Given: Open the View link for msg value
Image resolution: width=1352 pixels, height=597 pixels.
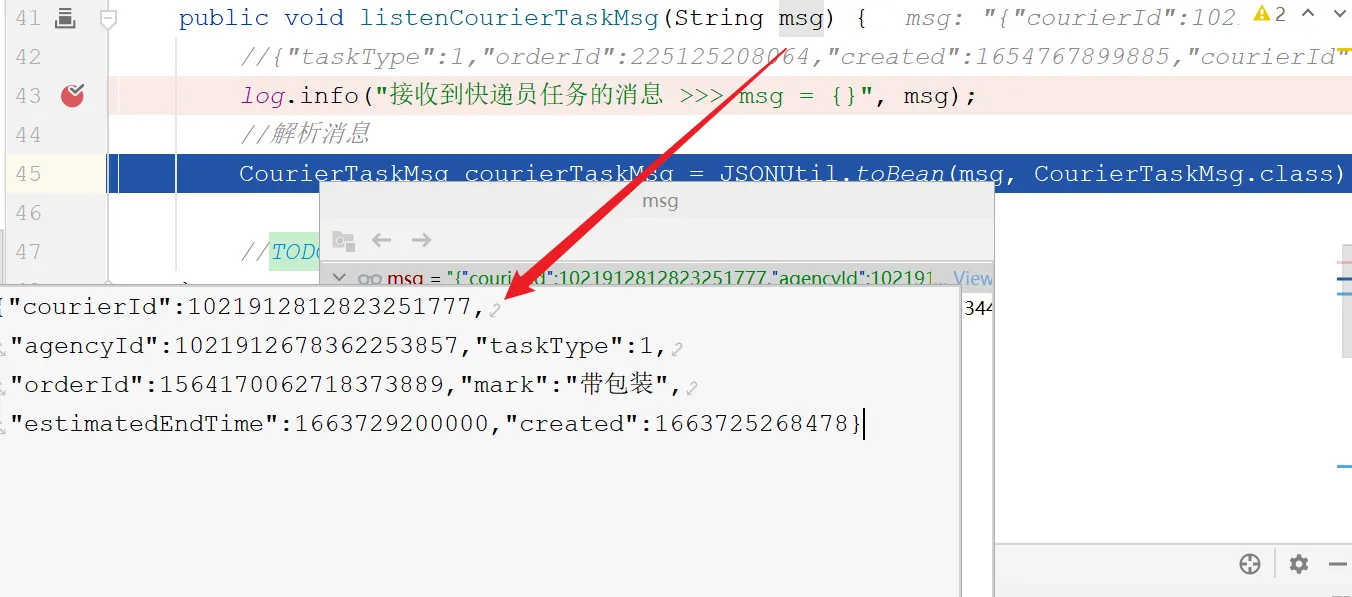Looking at the screenshot, I should 972,278.
